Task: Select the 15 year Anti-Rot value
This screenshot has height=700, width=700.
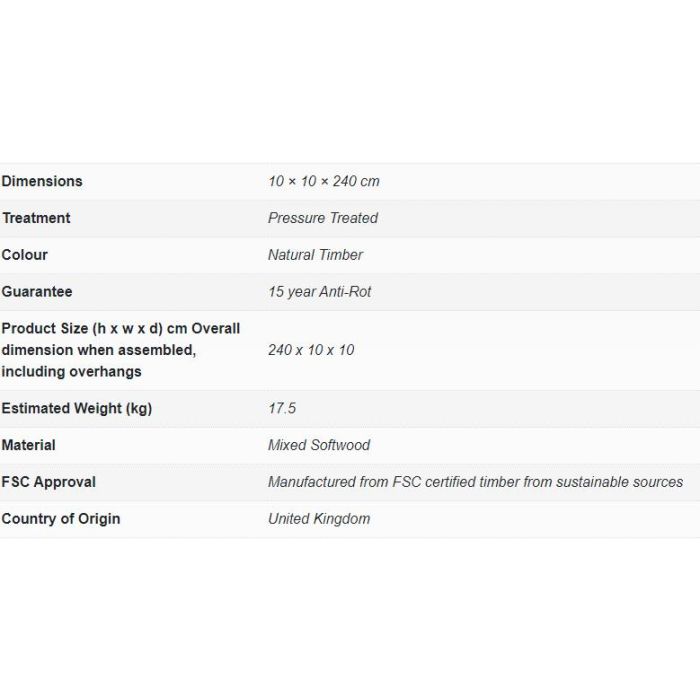Action: coord(319,292)
